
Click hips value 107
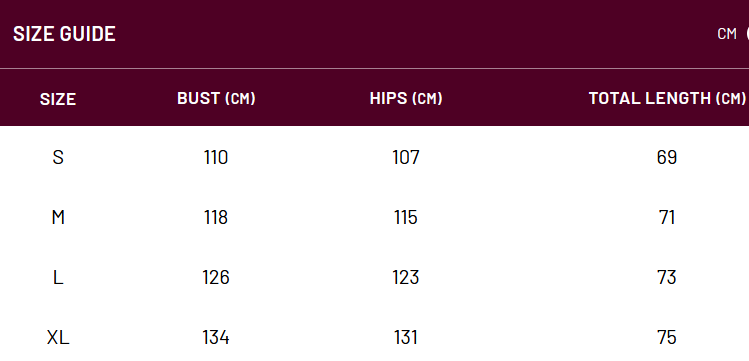point(406,157)
